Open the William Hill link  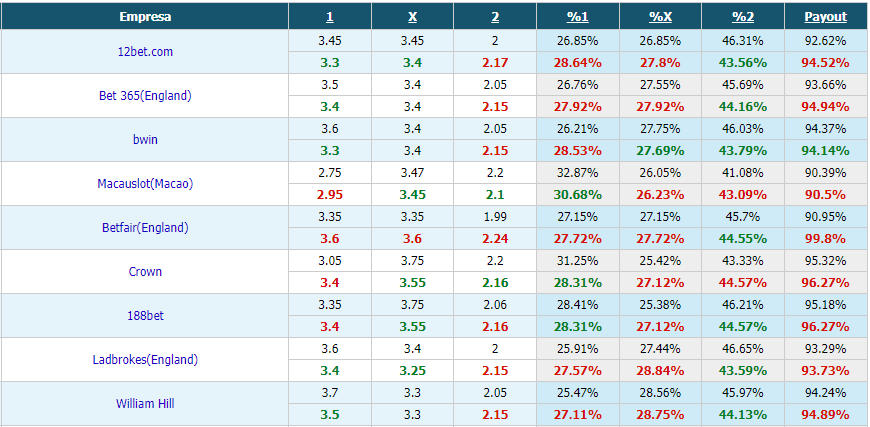[145, 404]
